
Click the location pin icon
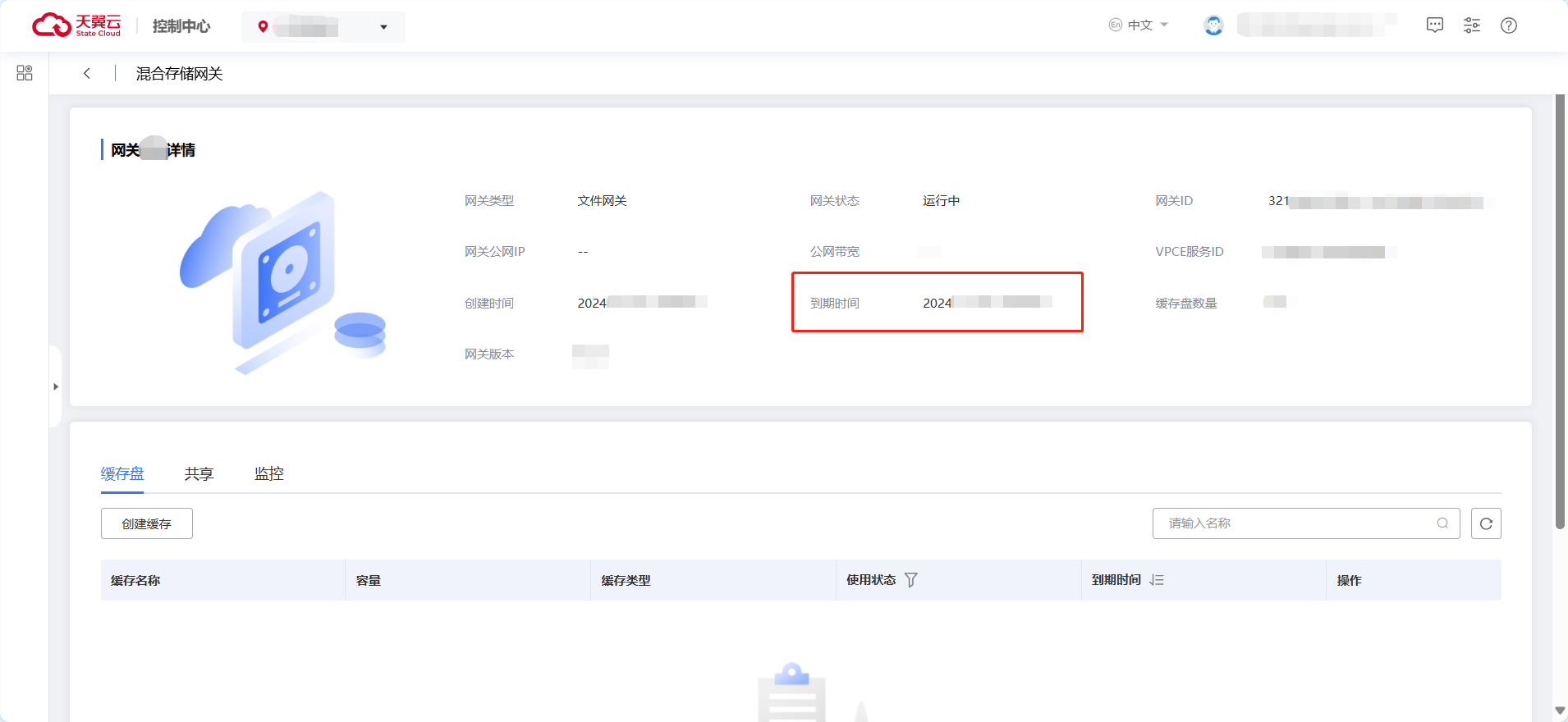point(263,27)
